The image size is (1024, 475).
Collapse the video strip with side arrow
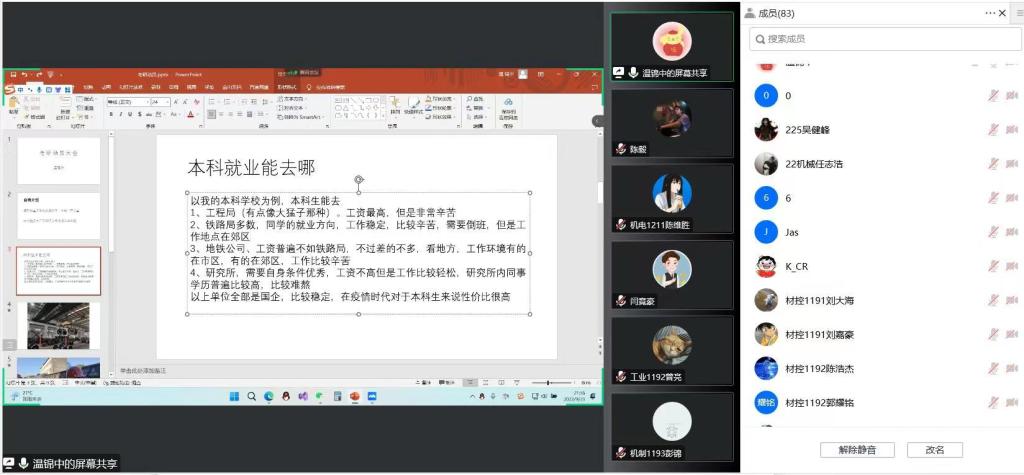(598, 120)
